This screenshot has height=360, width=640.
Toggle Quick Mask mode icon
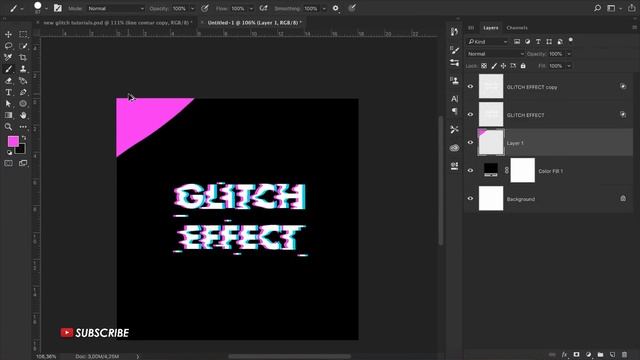click(x=8, y=163)
